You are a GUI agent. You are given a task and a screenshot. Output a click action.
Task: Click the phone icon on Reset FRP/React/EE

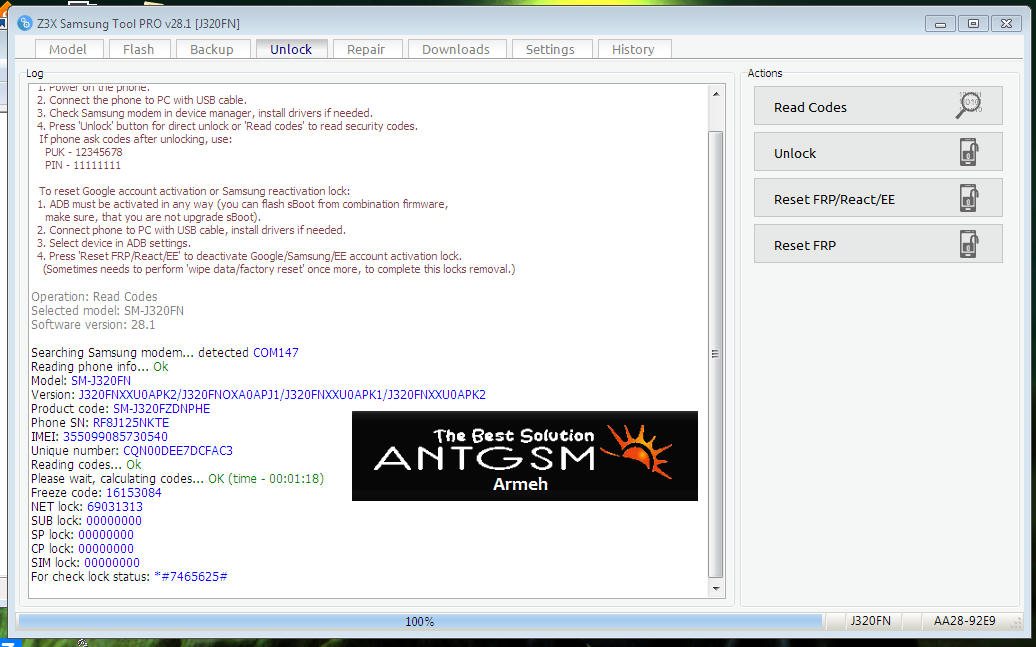[969, 198]
